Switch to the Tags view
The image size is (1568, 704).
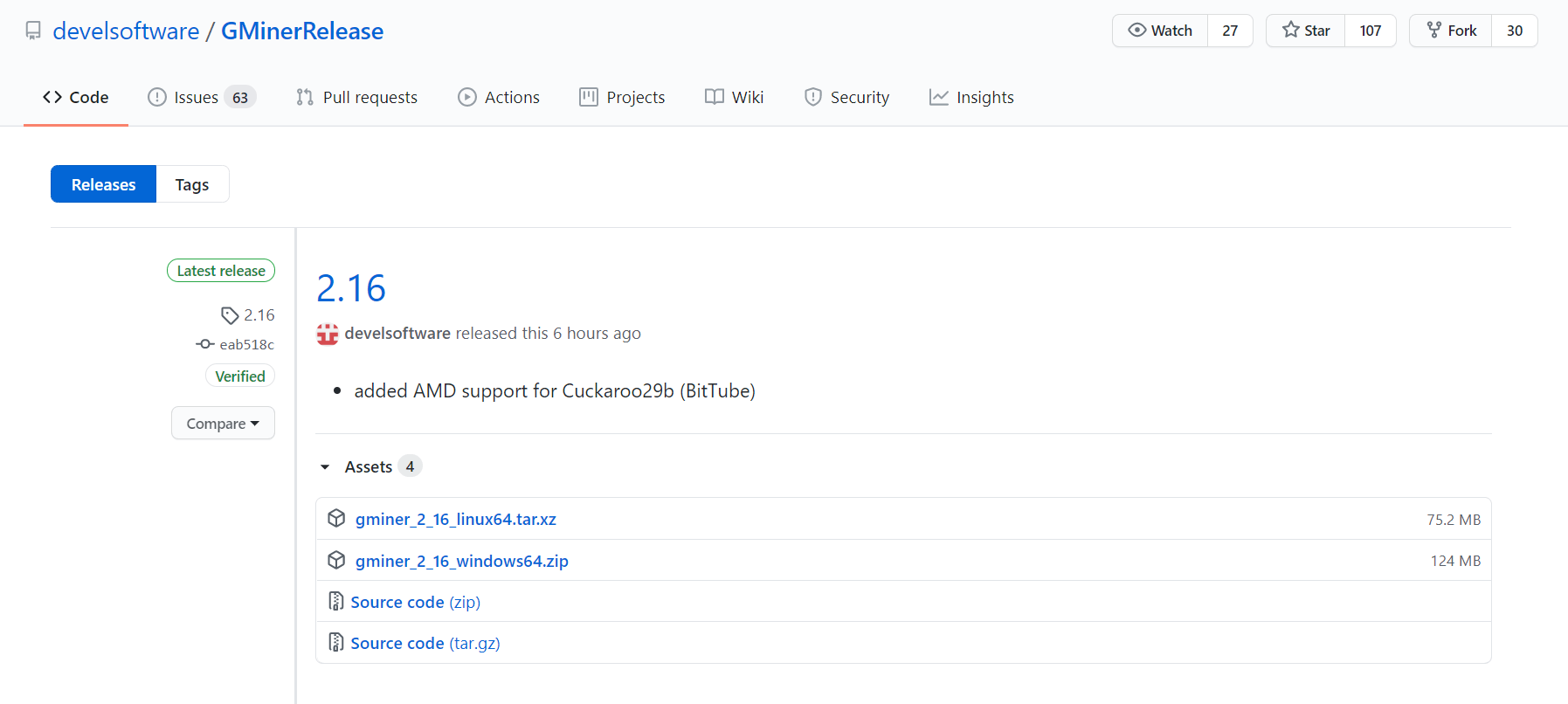coord(192,184)
